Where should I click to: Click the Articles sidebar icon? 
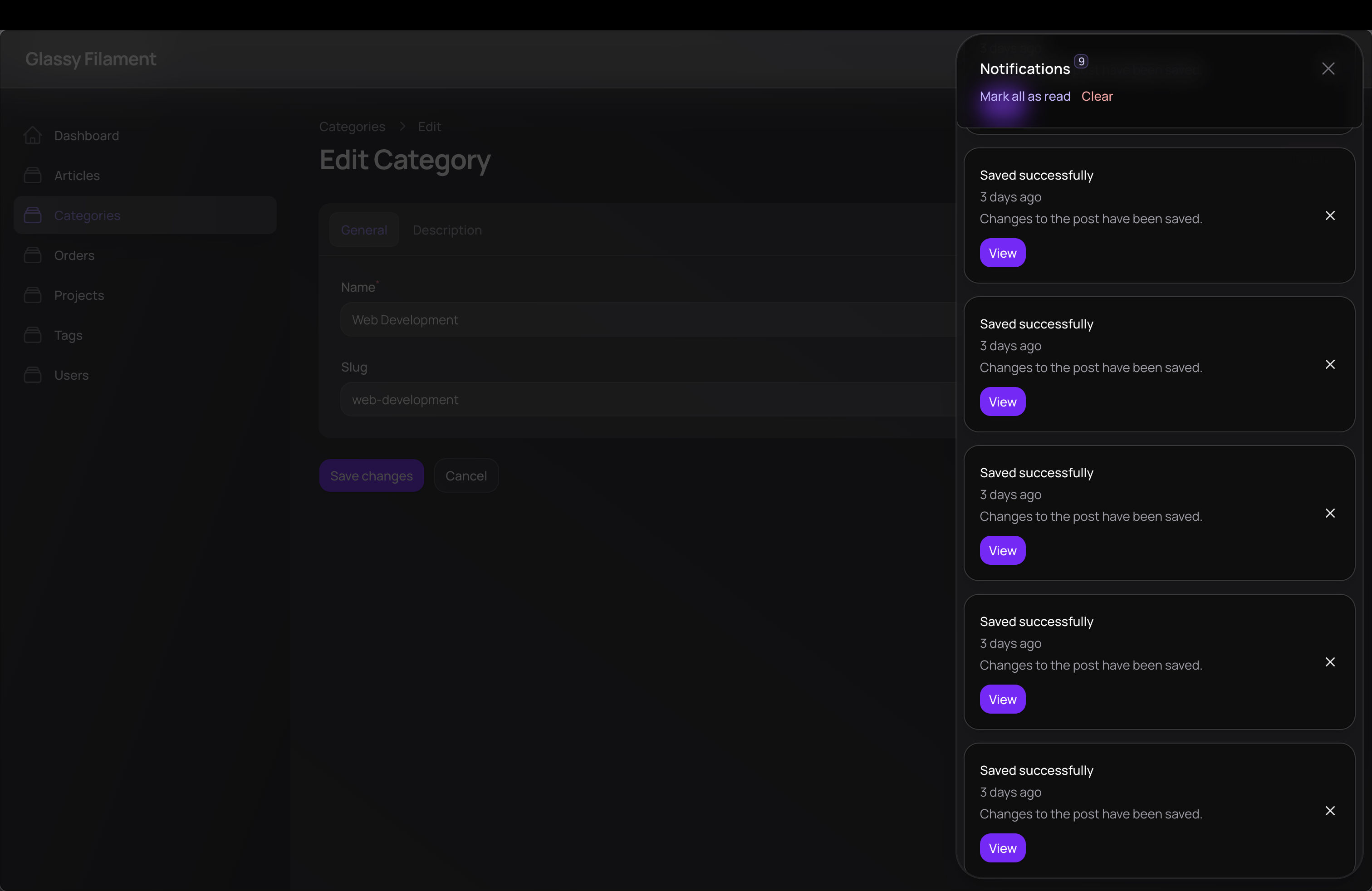(x=33, y=175)
